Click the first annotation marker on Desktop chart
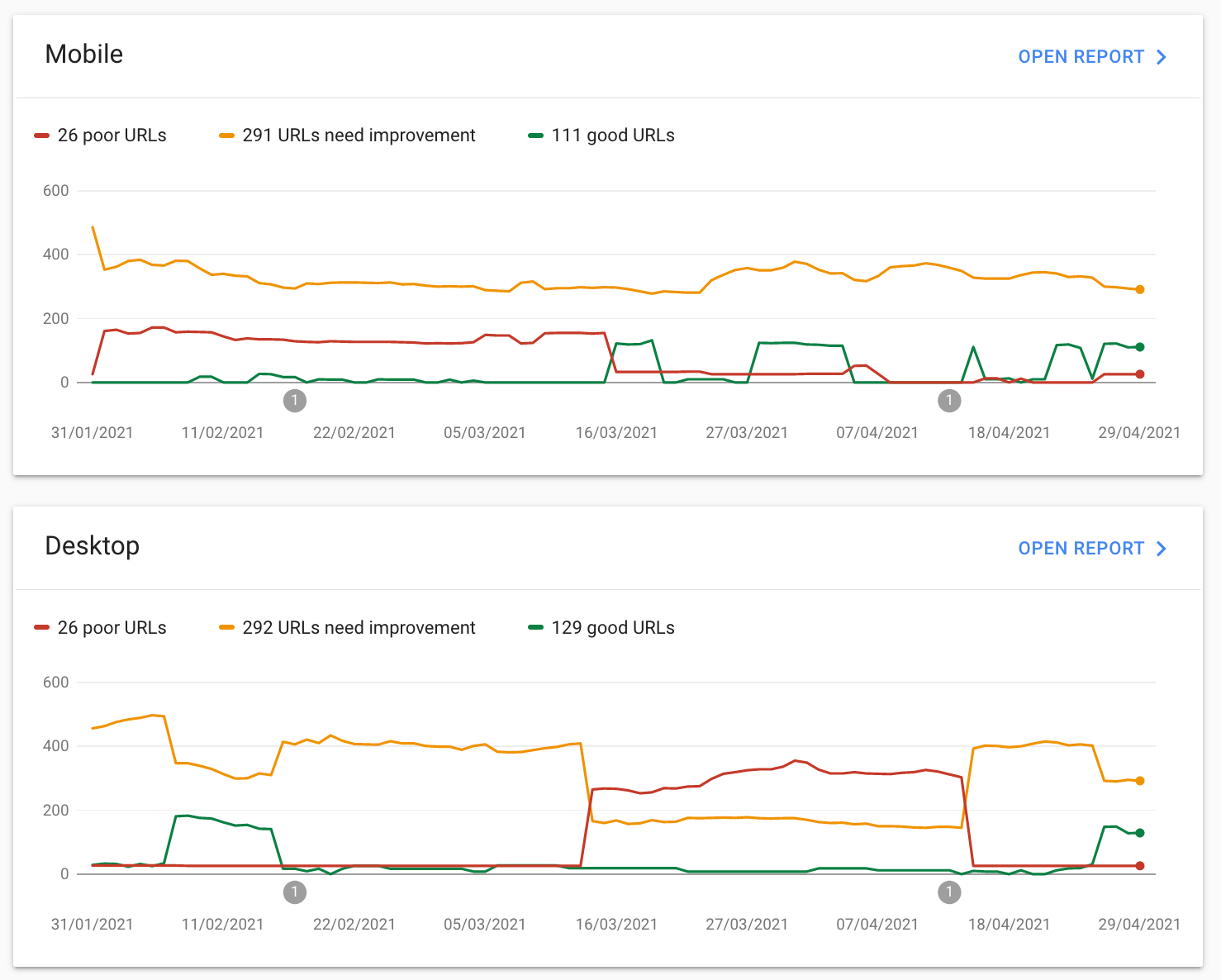 (x=295, y=892)
